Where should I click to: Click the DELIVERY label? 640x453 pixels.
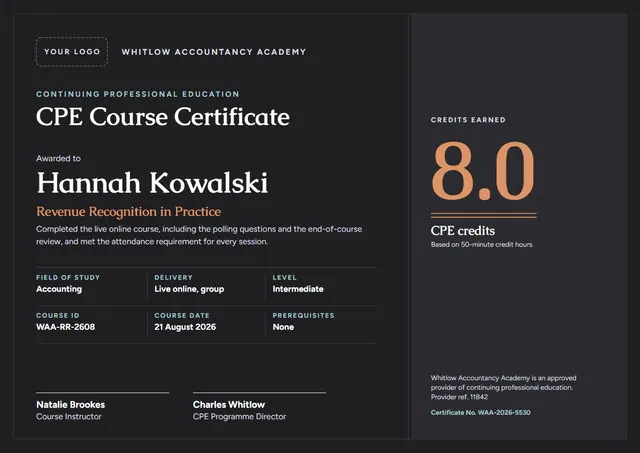pyautogui.click(x=173, y=277)
